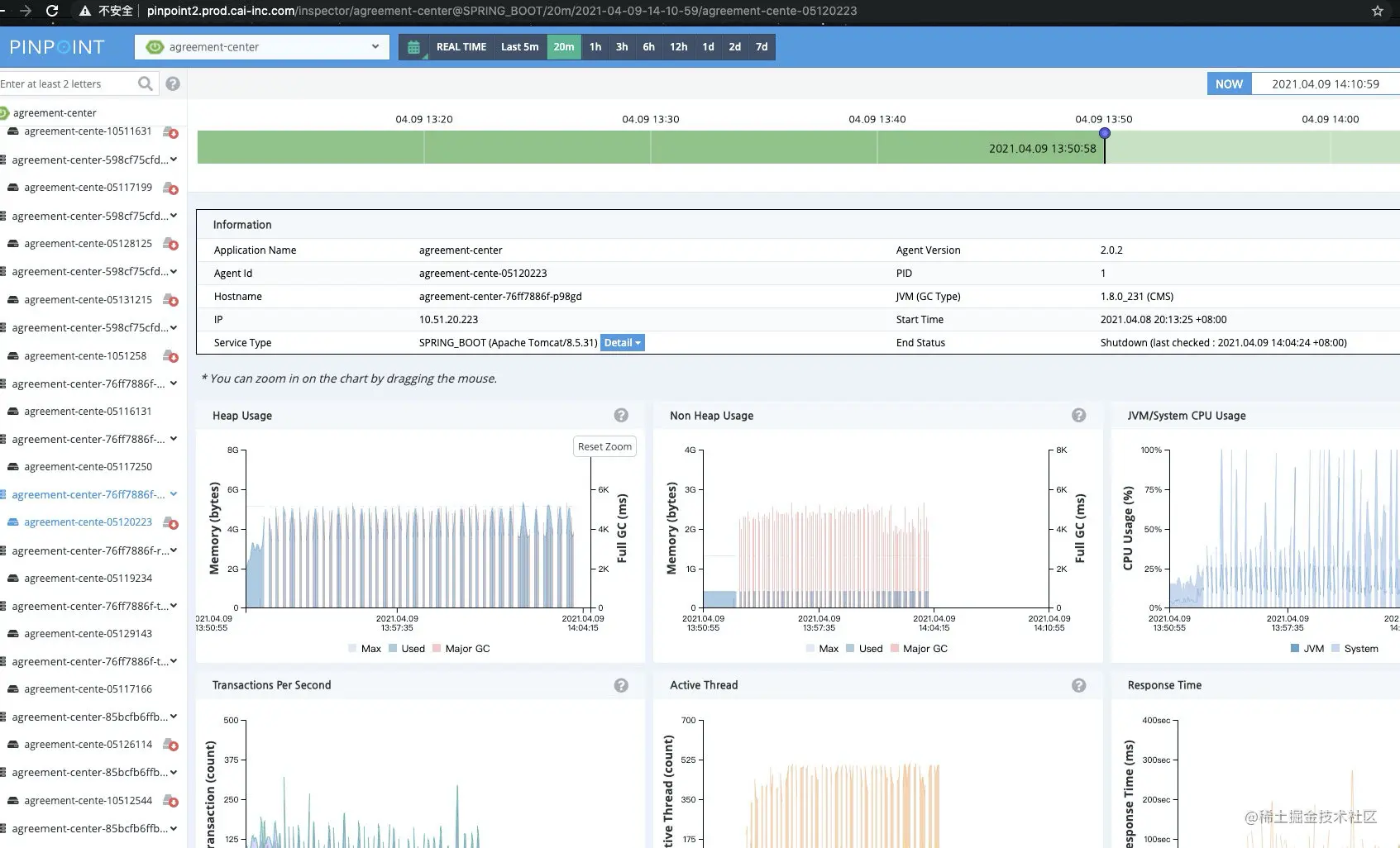Open Transactions Per Second help icon

point(621,685)
